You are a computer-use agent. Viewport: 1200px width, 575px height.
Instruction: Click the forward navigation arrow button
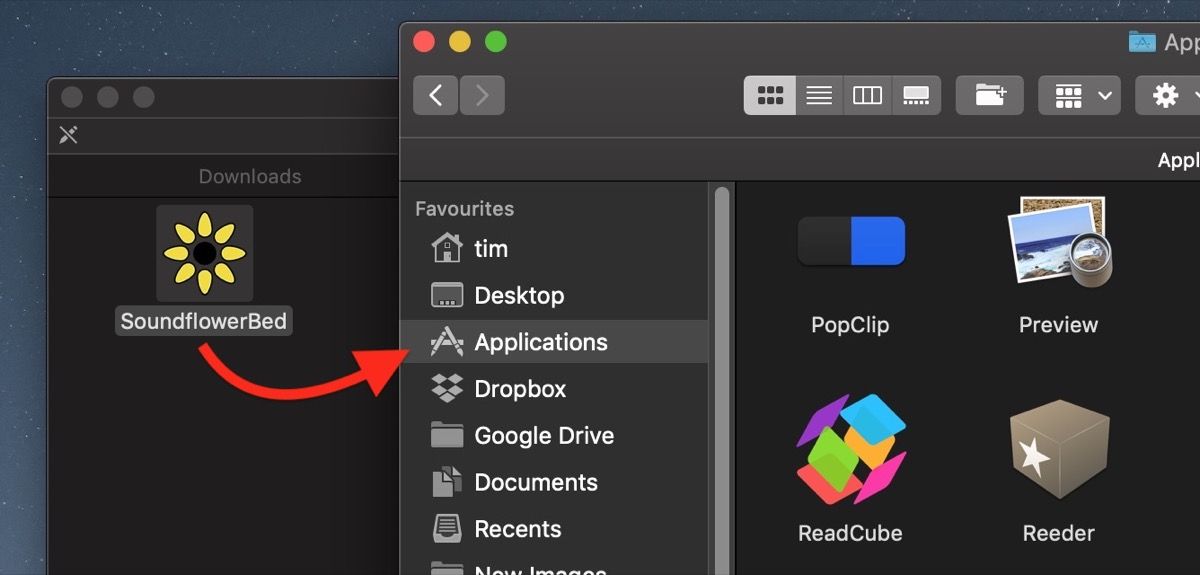[x=482, y=95]
